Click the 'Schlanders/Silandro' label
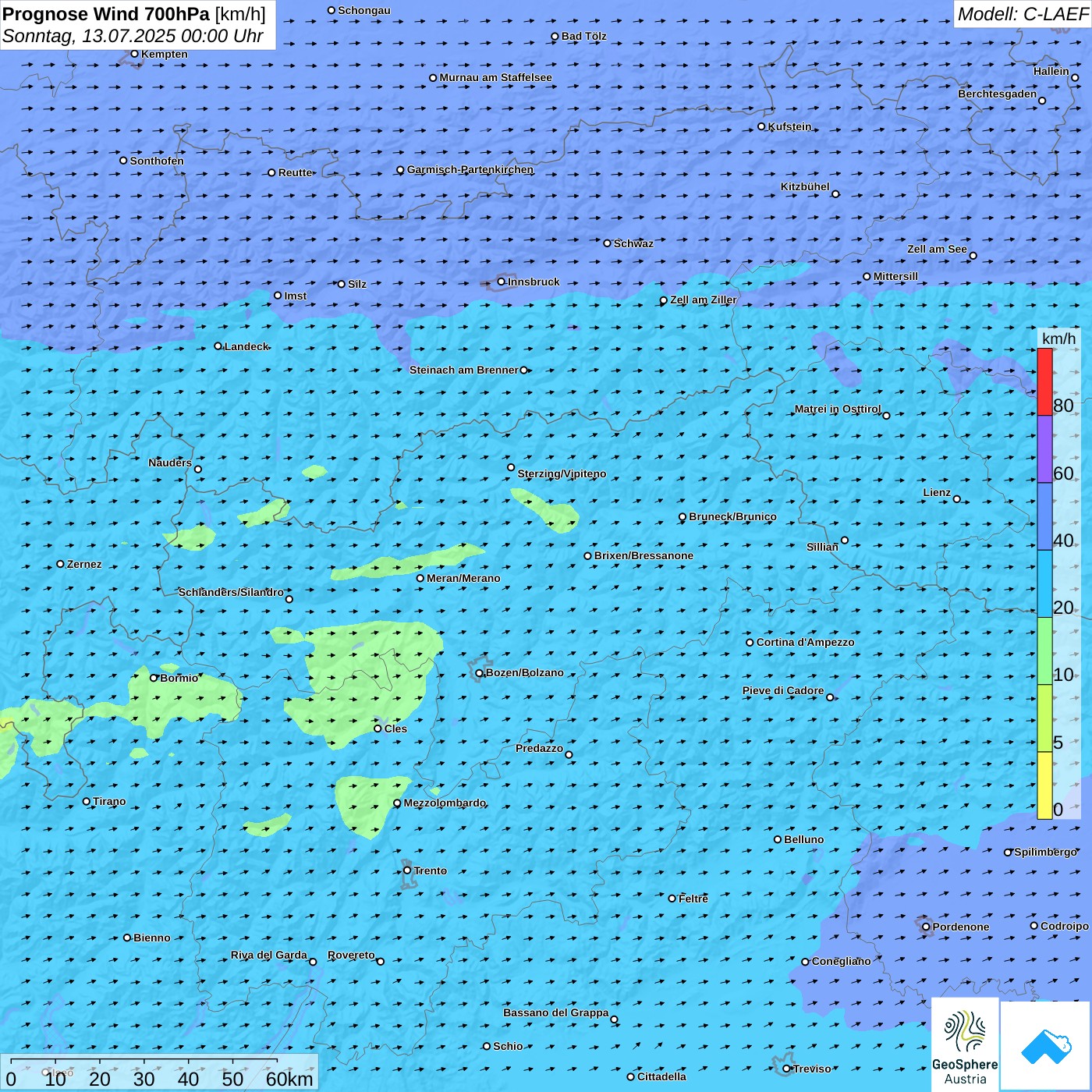 (x=231, y=592)
